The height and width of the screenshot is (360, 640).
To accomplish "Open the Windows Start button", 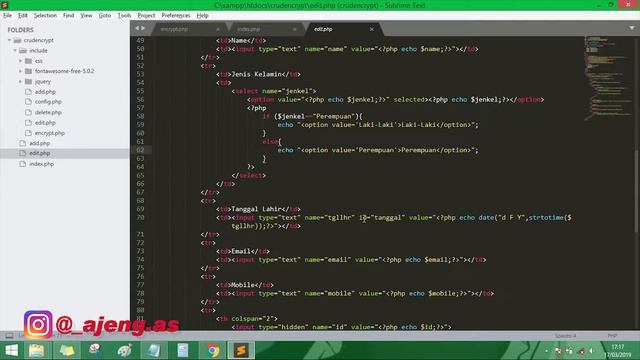I will pyautogui.click(x=11, y=350).
